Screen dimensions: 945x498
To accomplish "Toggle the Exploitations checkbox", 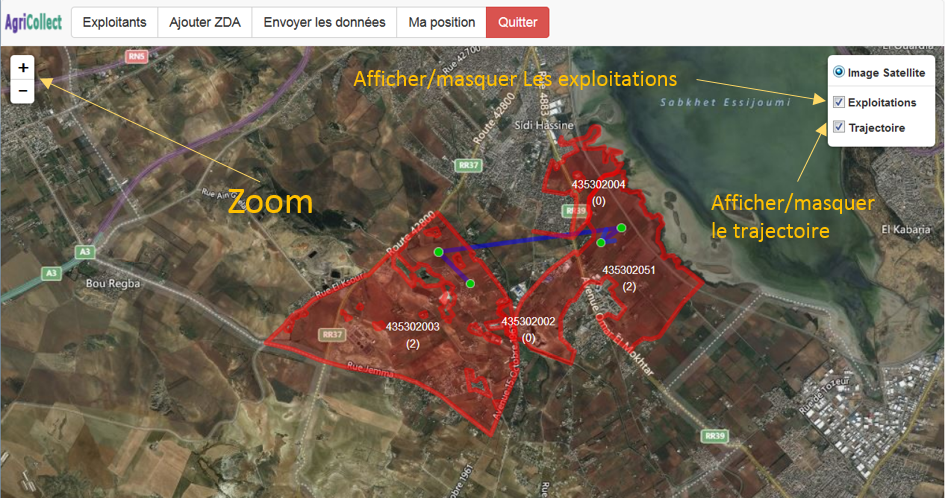I will point(838,102).
